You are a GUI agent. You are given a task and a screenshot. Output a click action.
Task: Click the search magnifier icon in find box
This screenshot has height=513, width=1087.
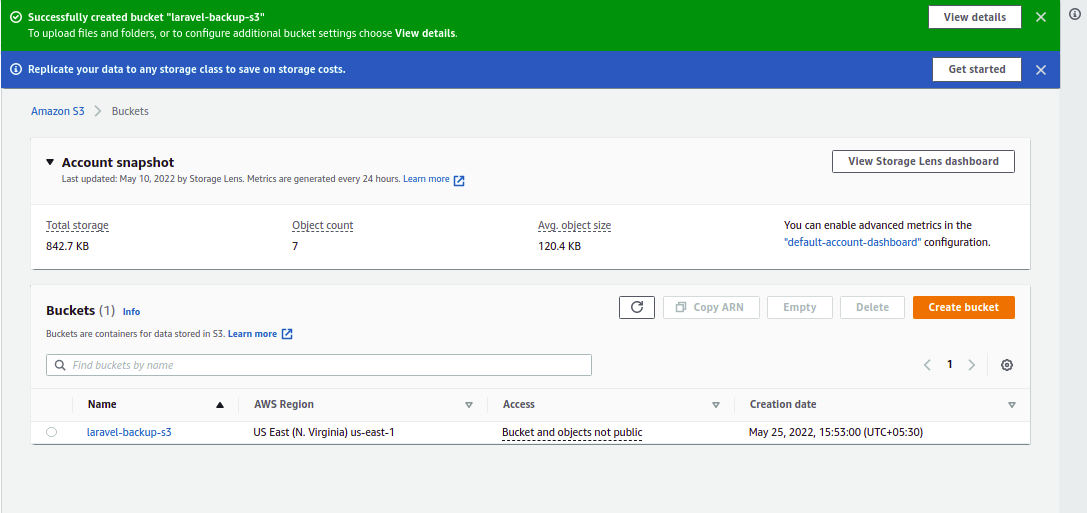pyautogui.click(x=60, y=365)
